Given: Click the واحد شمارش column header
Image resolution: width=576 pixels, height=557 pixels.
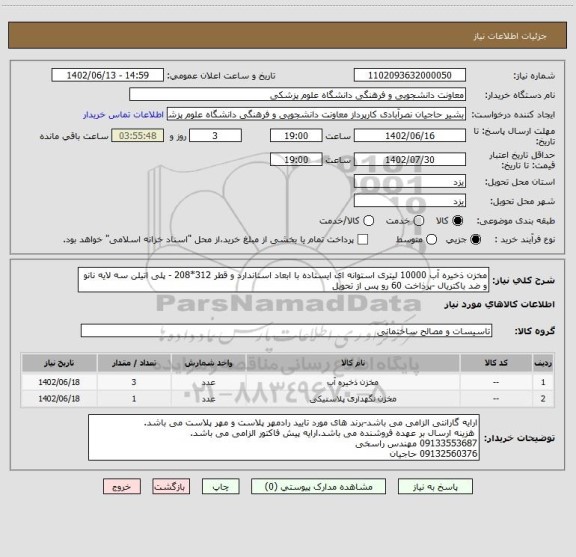Looking at the screenshot, I should pos(208,363).
